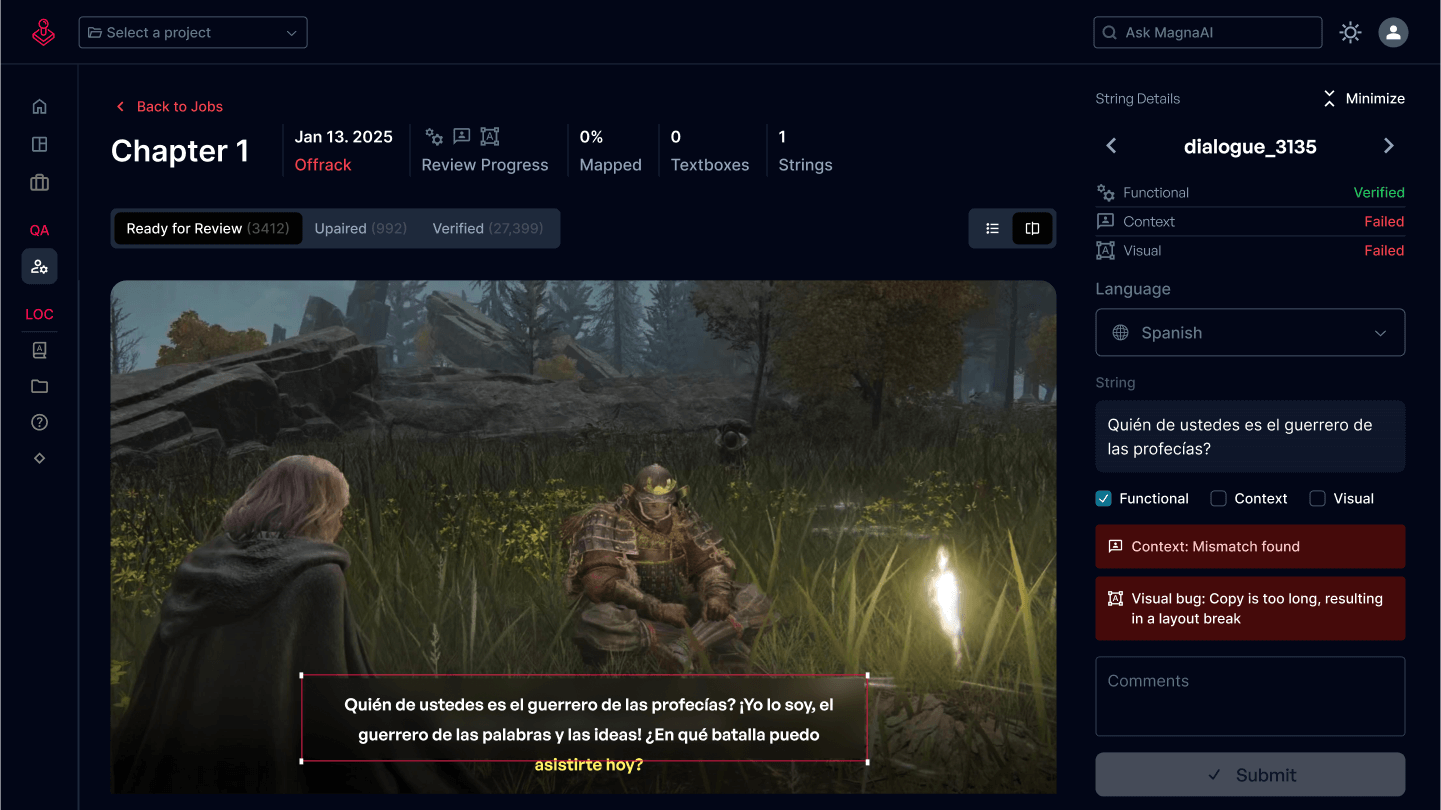The image size is (1441, 810).
Task: Open the briefcase icon in sidebar
Action: [39, 183]
